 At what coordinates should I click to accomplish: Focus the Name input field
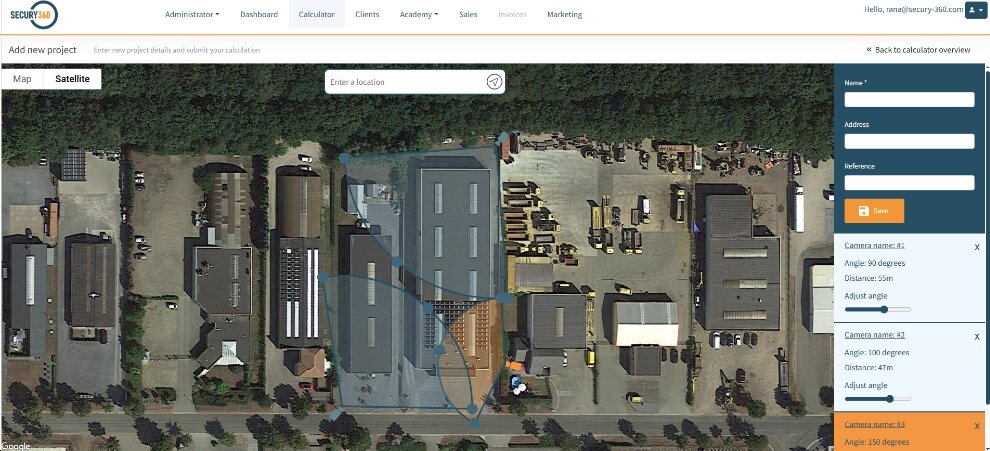click(909, 100)
